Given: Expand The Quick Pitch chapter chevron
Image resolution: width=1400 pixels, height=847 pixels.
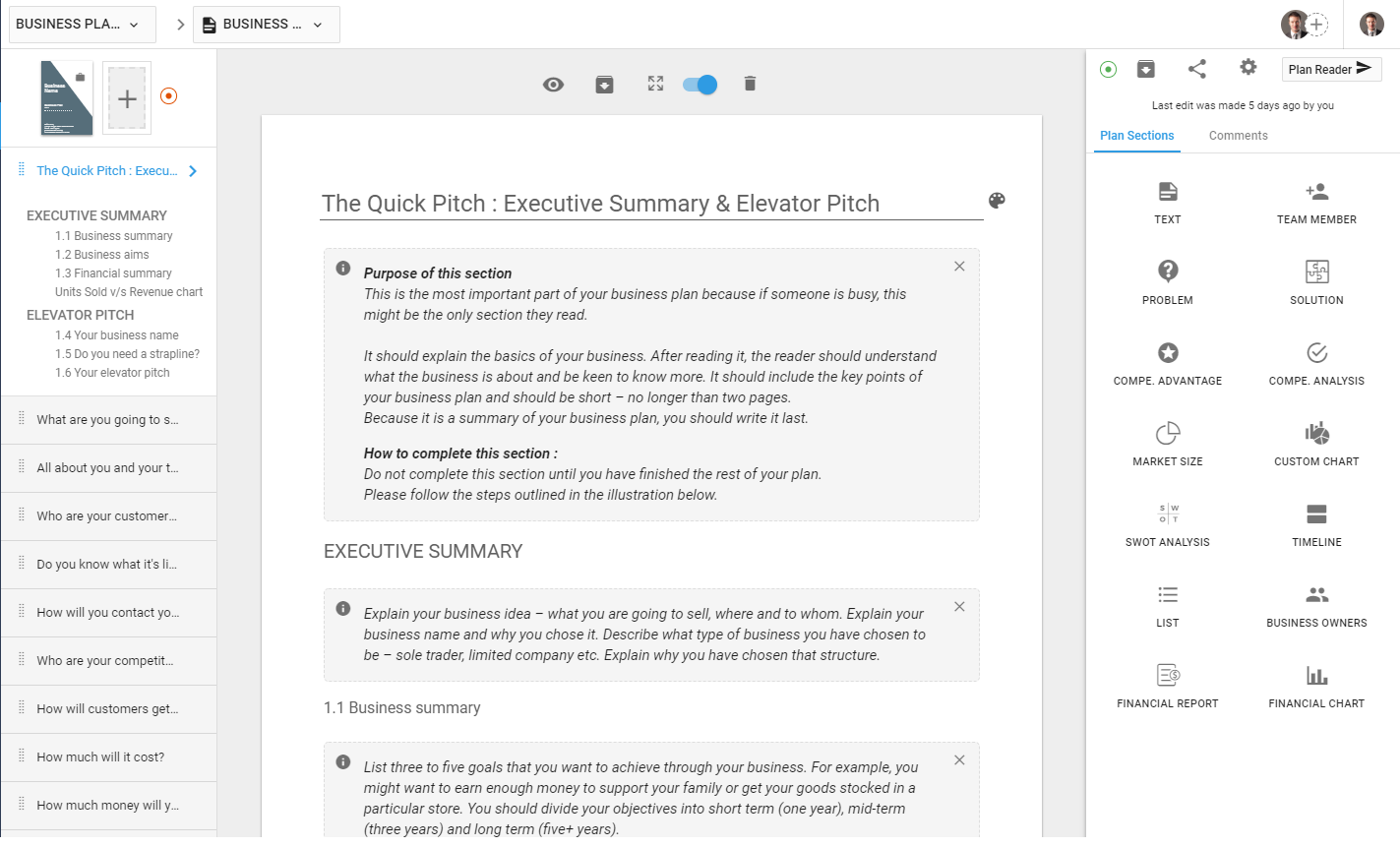Looking at the screenshot, I should [x=193, y=169].
